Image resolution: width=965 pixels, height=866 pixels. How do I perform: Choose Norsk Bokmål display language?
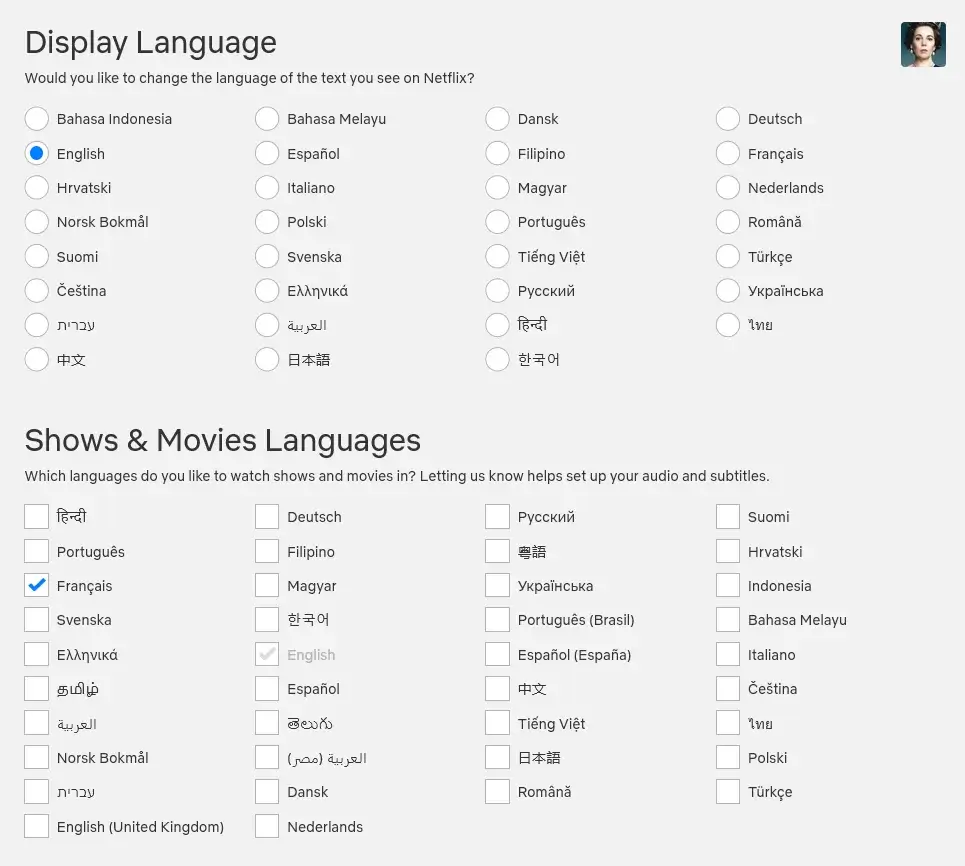tap(36, 222)
